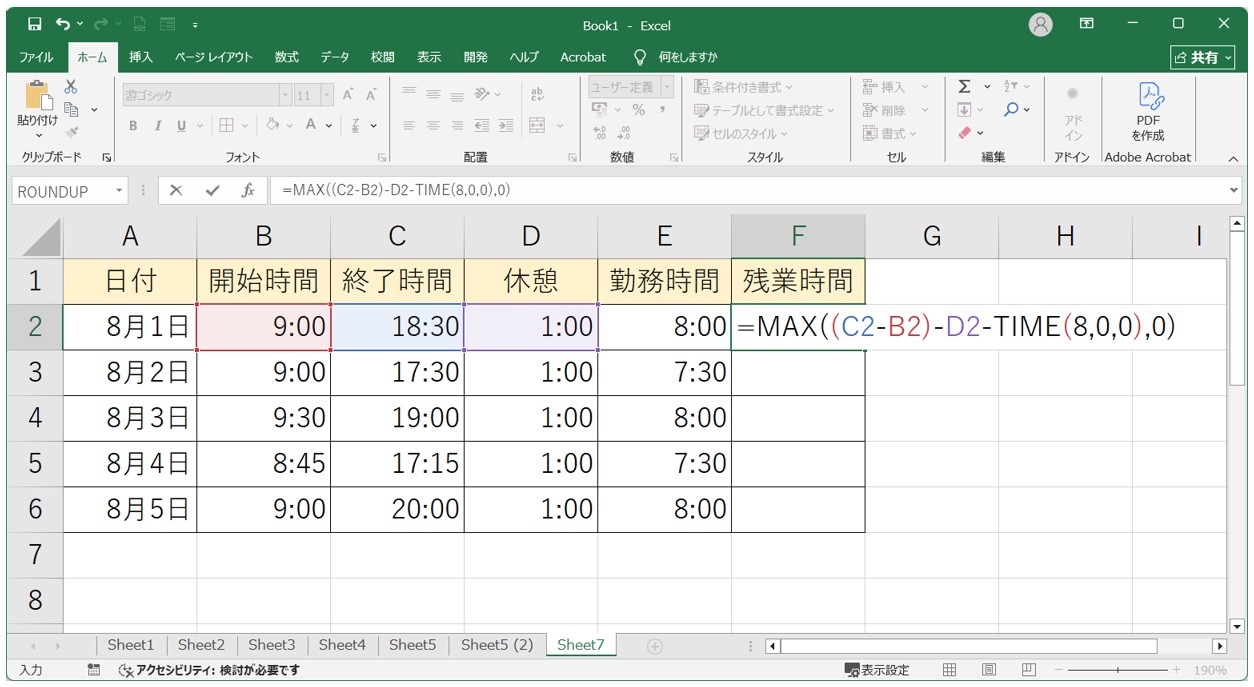Image resolution: width=1254 pixels, height=687 pixels.
Task: Open Clipboard group dialog launcher
Action: click(x=107, y=157)
